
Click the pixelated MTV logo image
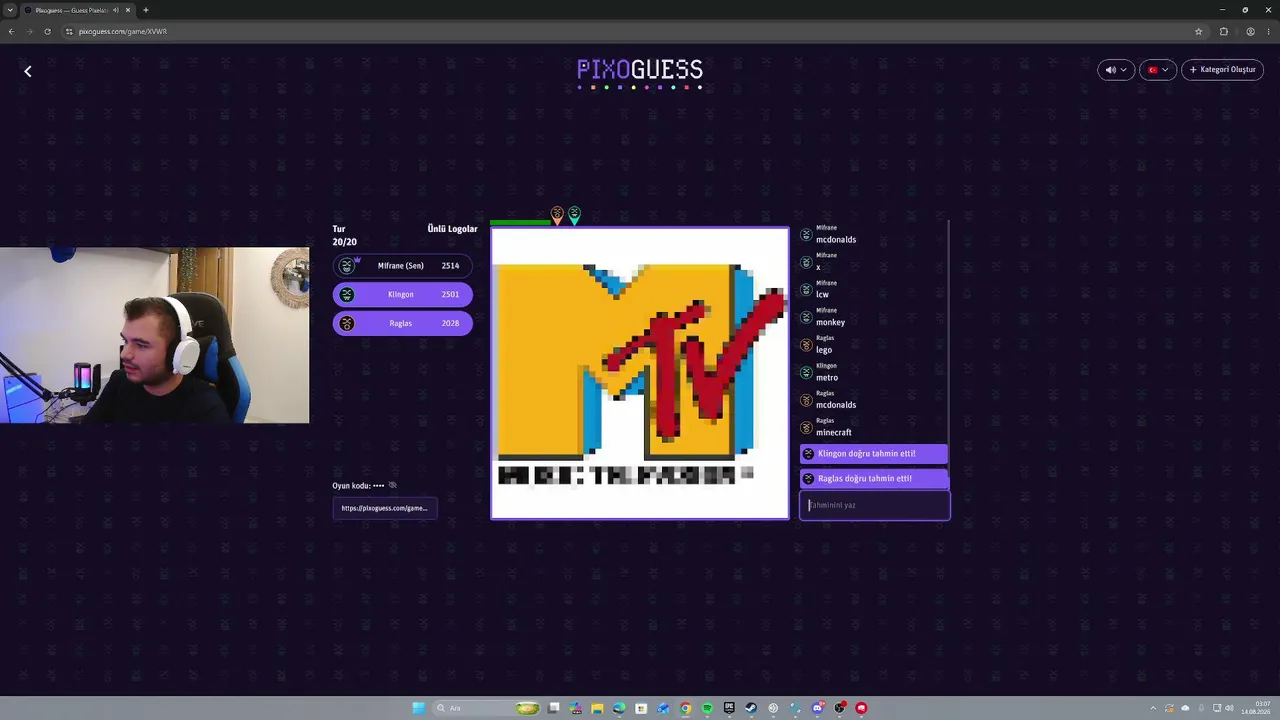(x=640, y=373)
